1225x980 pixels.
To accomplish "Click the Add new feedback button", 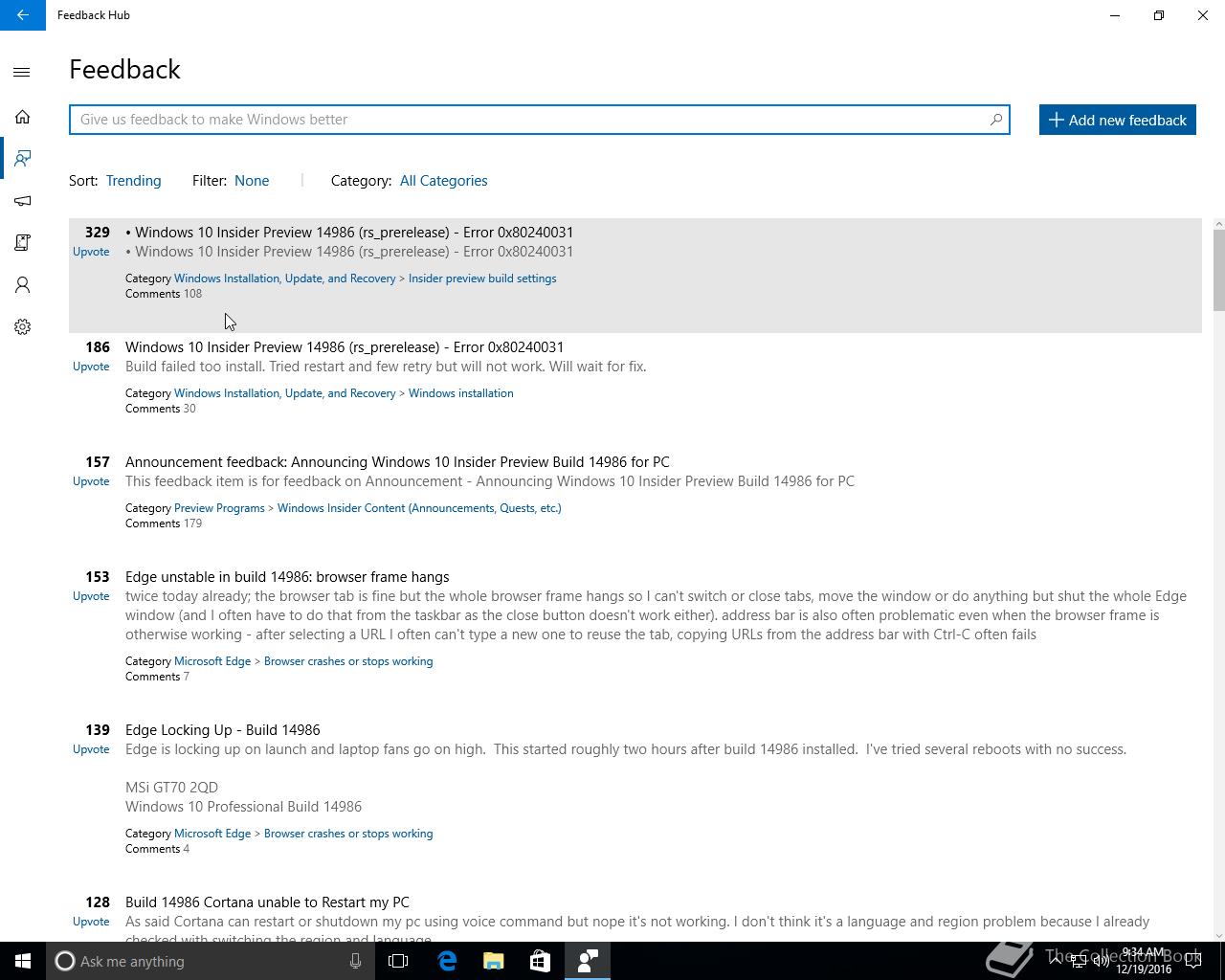I will pyautogui.click(x=1117, y=120).
